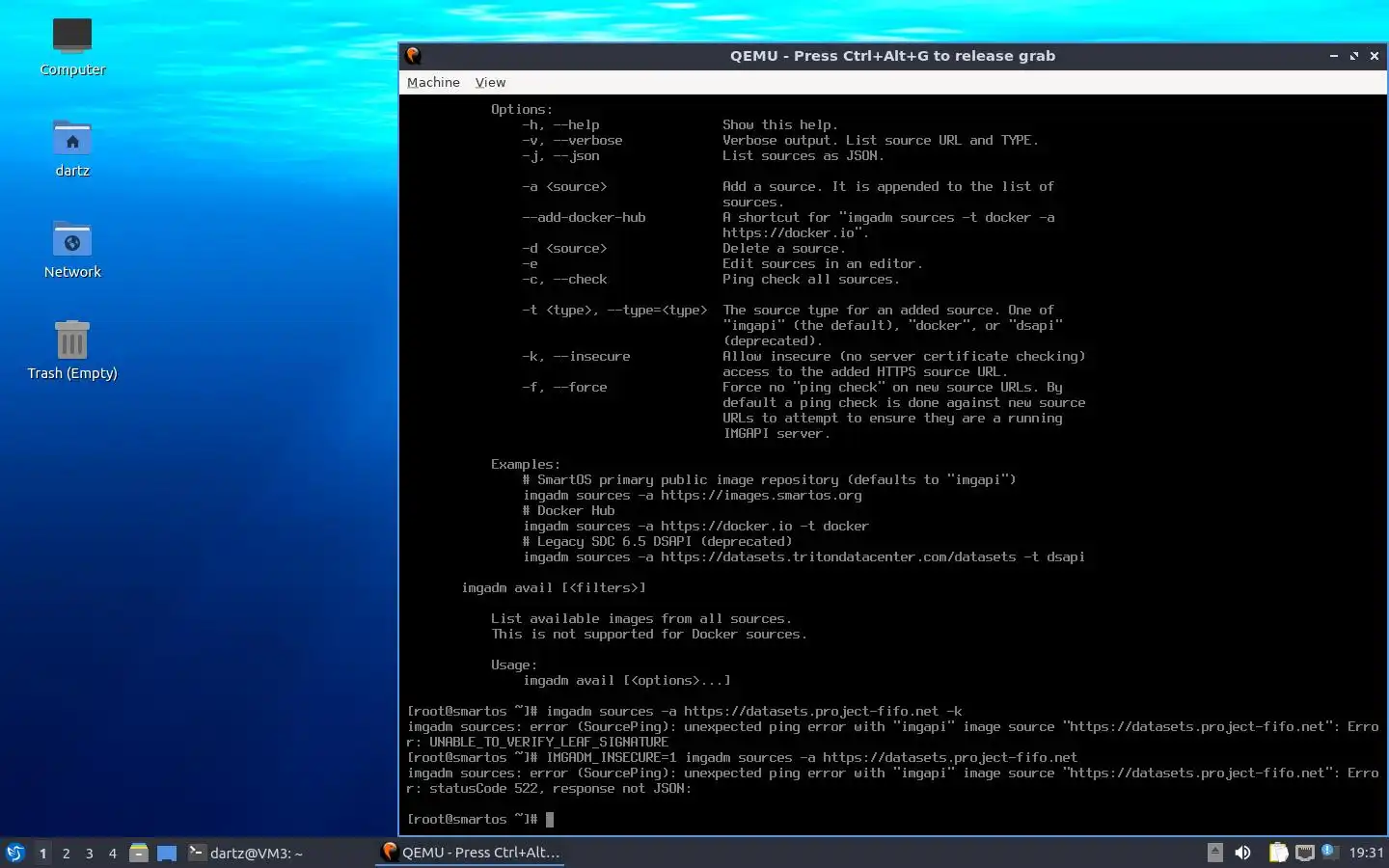Click the 'Examples:' heading in terminal
Screen dimensions: 1389x868
click(525, 464)
